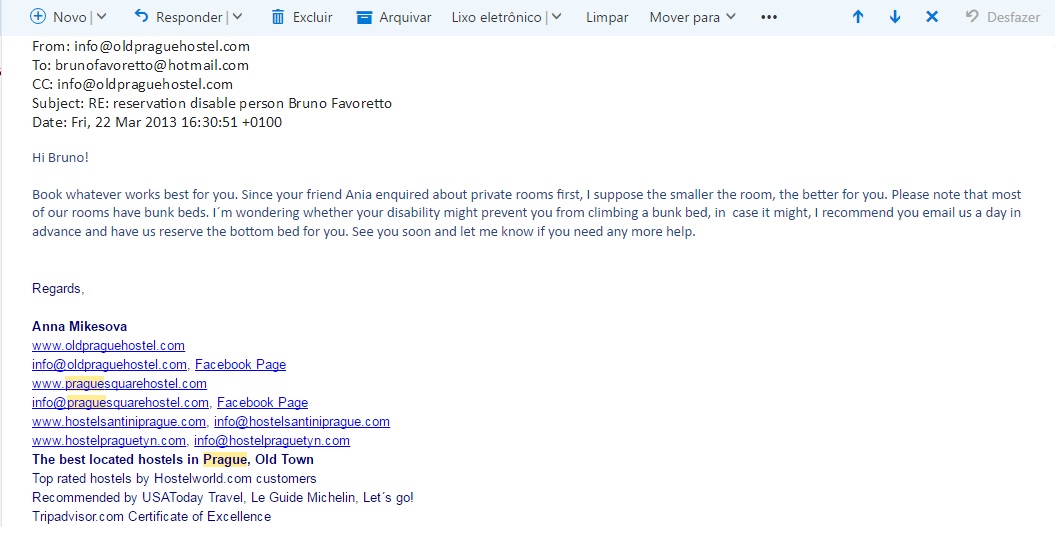
Task: Expand the Novo dropdown arrow
Action: coord(102,17)
